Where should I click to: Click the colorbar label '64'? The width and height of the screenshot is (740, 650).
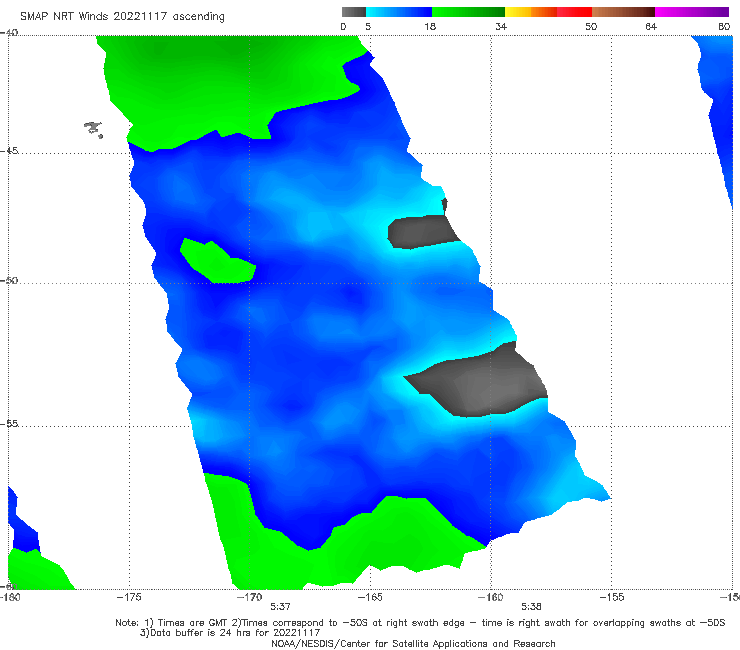[x=651, y=27]
